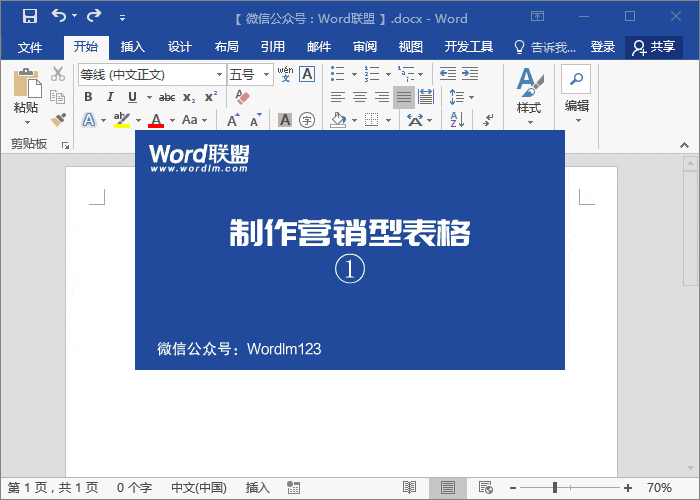Viewport: 700px width, 500px height.
Task: Toggle strikethrough abc formatting
Action: (167, 97)
